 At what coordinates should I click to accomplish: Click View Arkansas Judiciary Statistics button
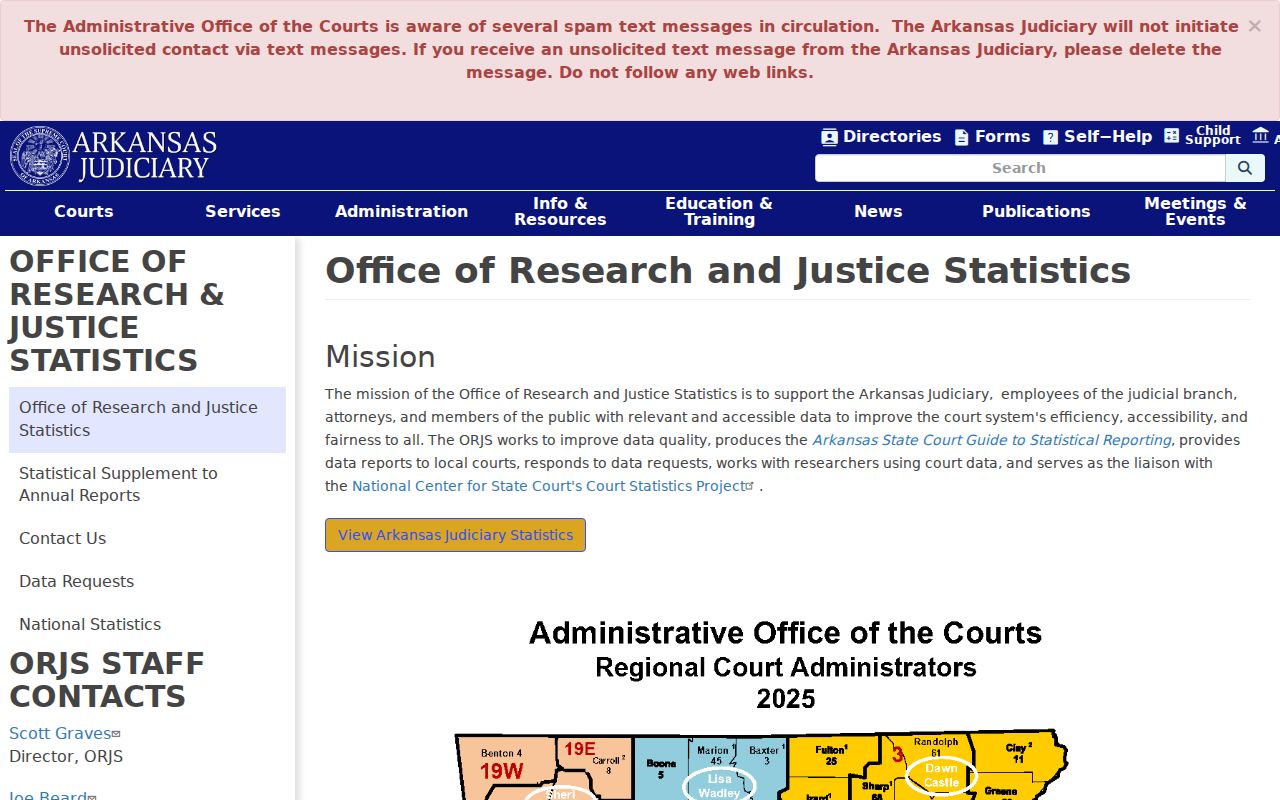tap(455, 535)
